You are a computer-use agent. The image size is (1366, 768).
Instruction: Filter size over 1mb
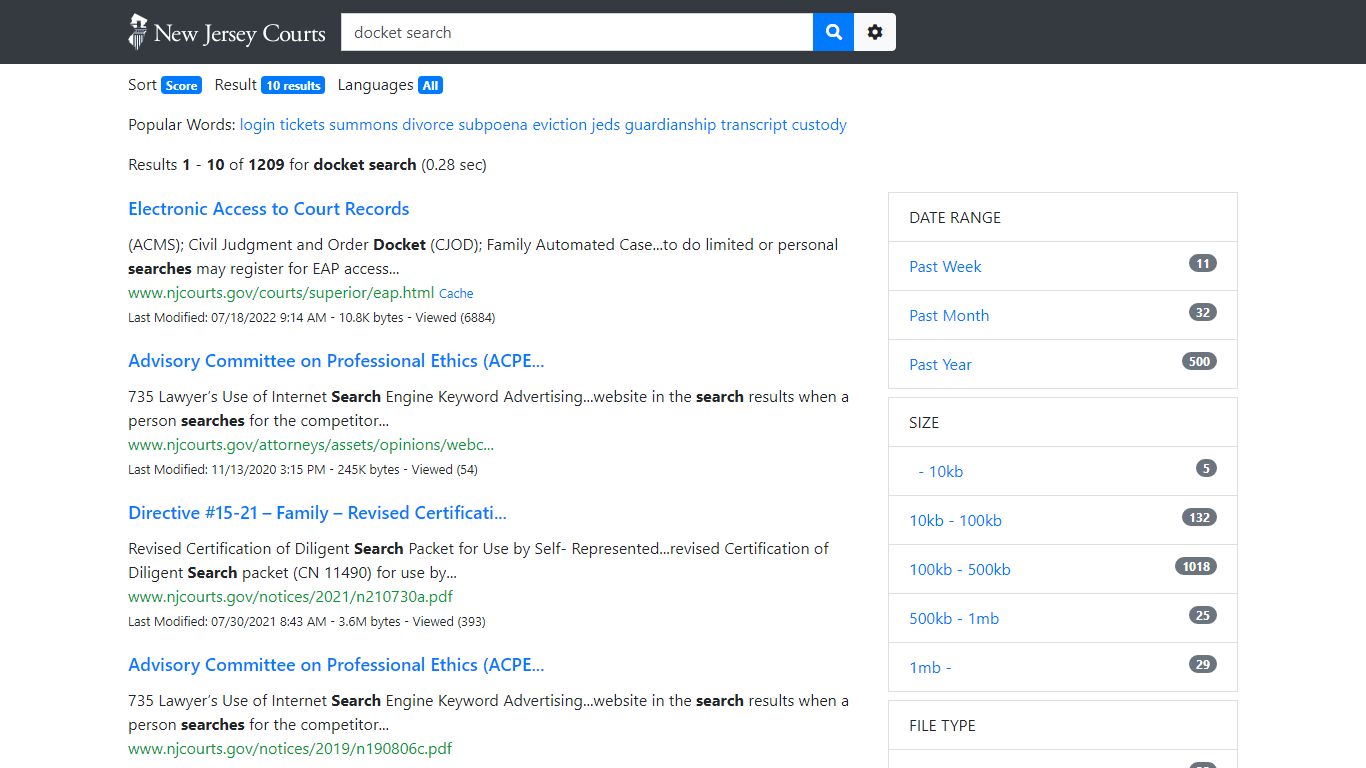click(x=930, y=667)
